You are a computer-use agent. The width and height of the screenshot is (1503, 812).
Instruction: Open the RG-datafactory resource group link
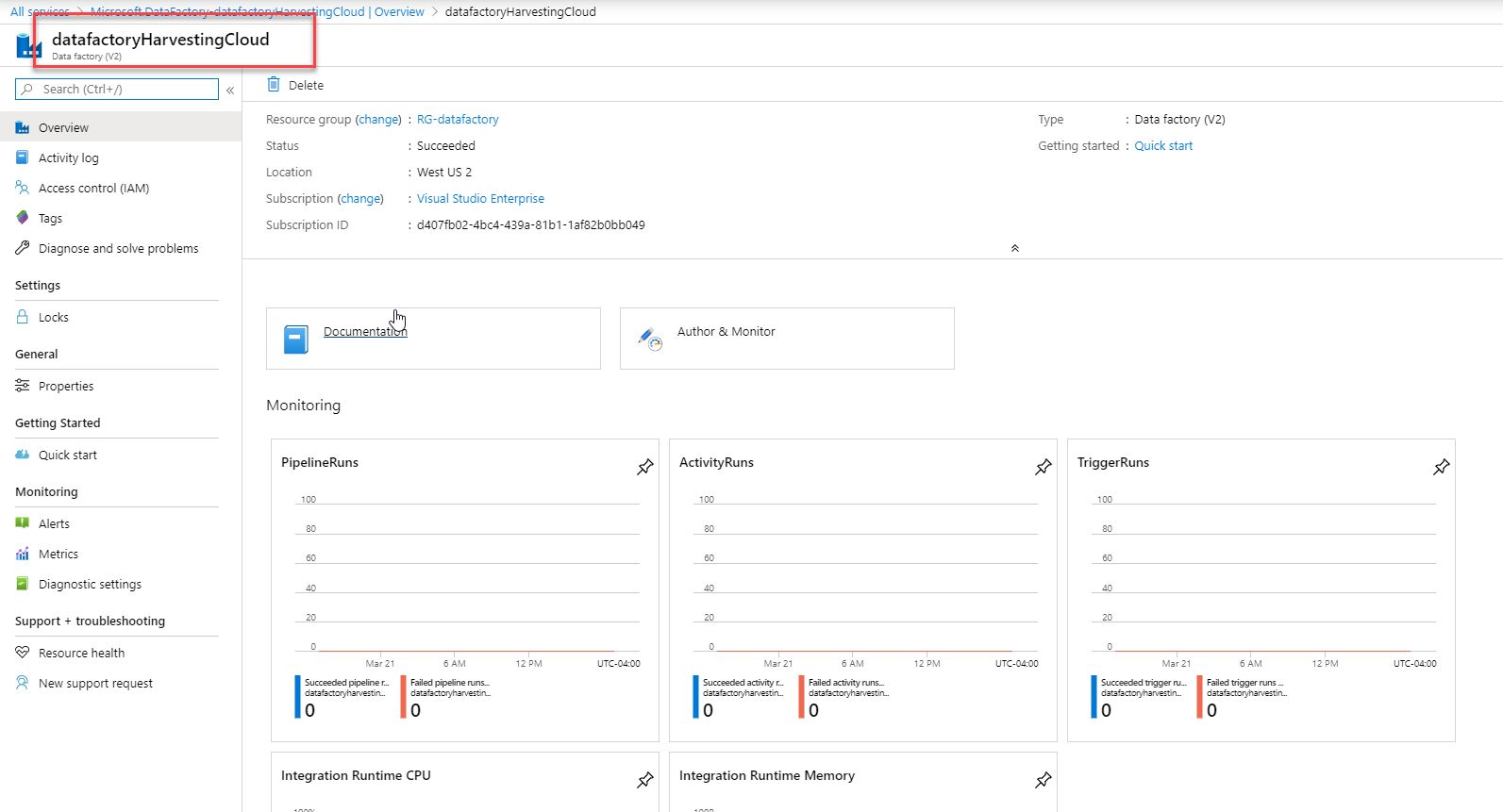(458, 120)
